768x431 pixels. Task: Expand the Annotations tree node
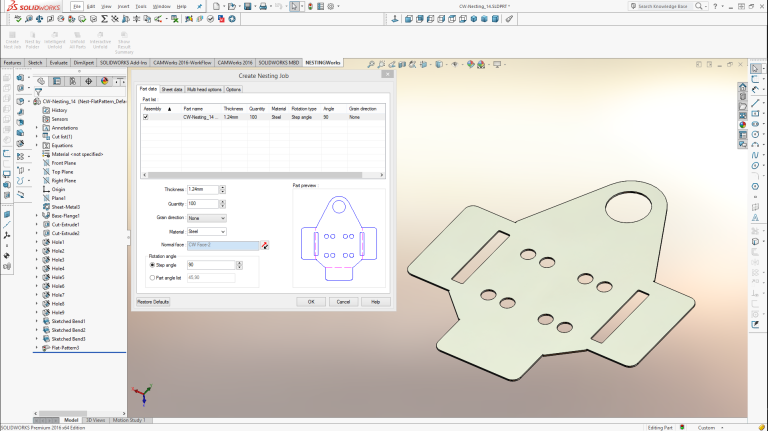click(37, 128)
